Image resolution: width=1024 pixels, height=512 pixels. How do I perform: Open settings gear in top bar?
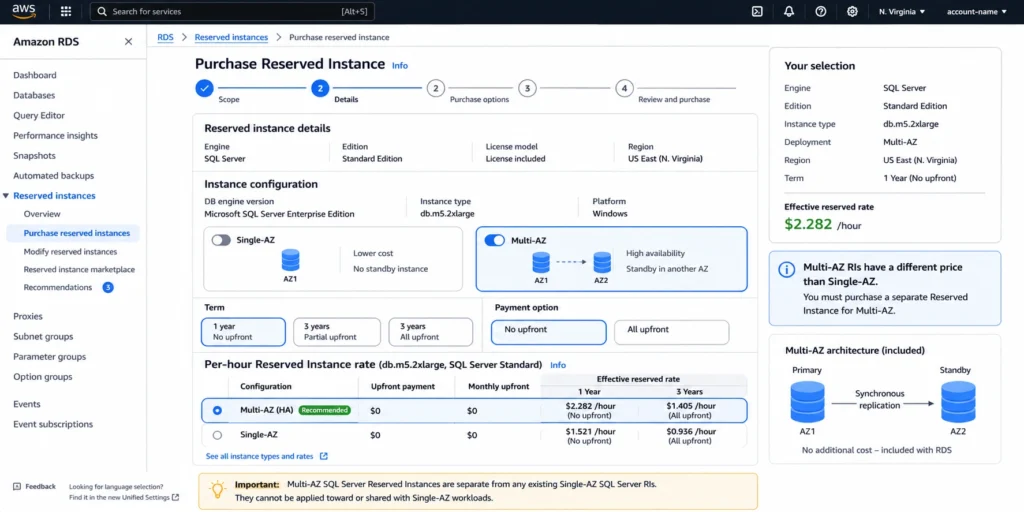pos(852,12)
